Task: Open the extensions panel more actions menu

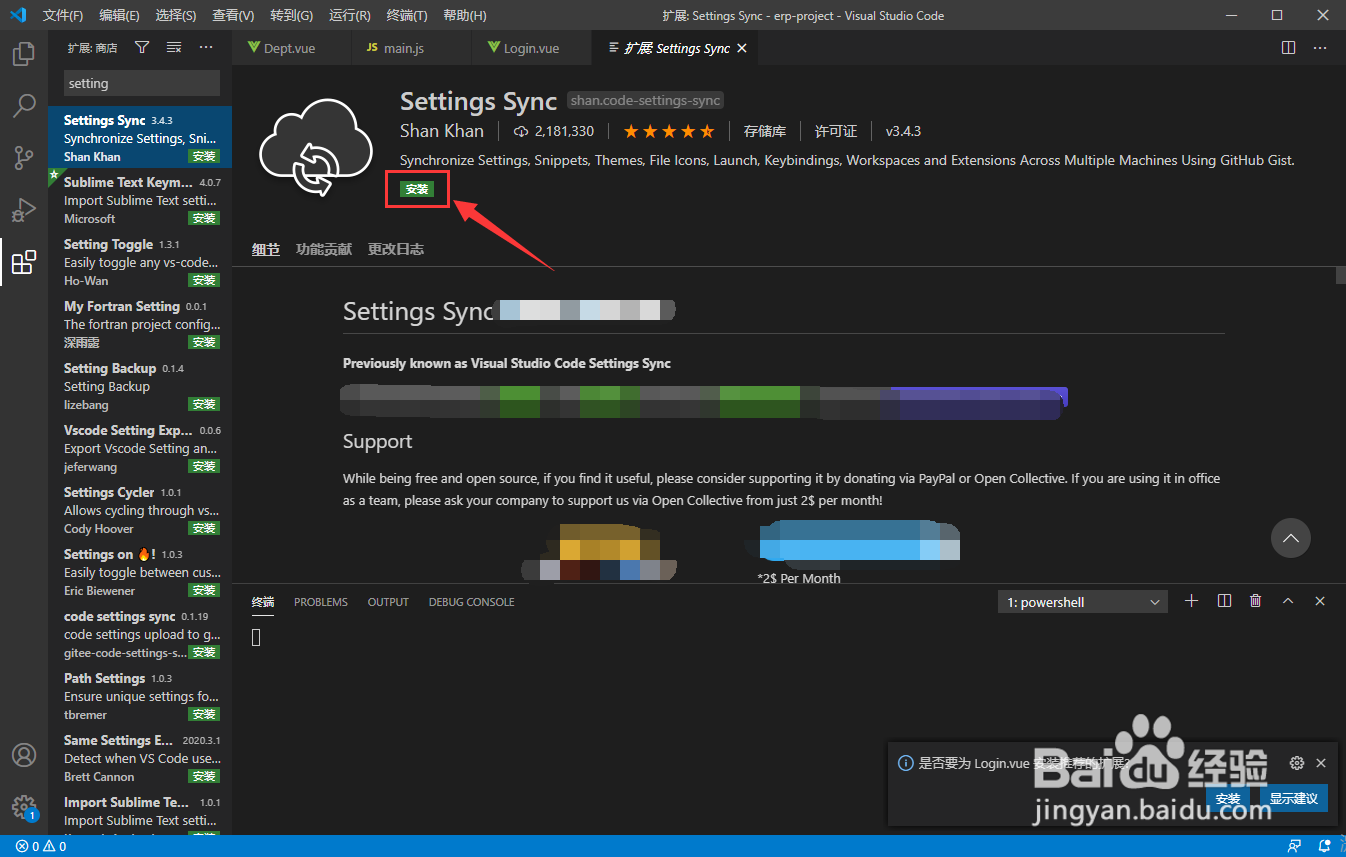Action: point(206,47)
